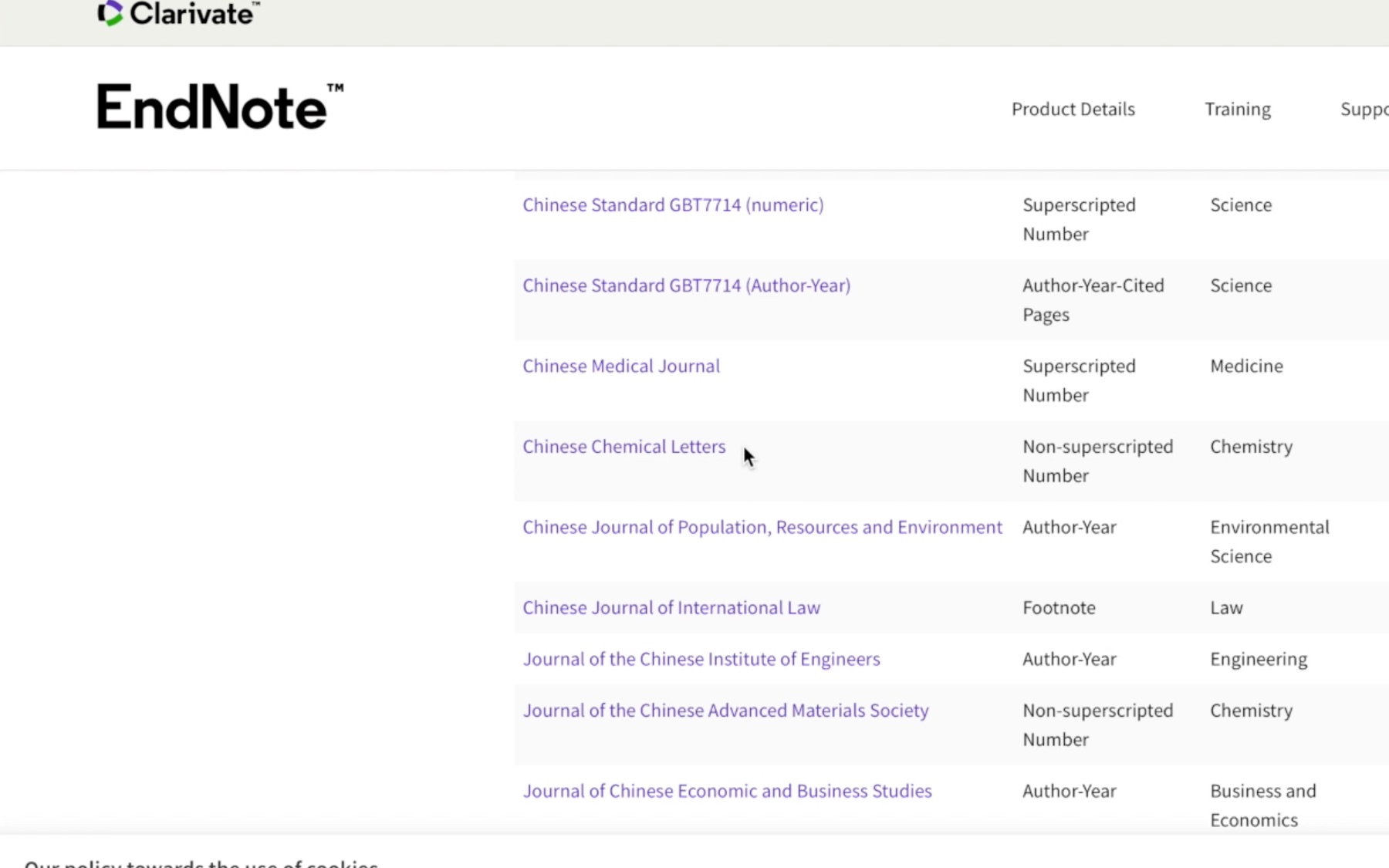Image resolution: width=1389 pixels, height=868 pixels.
Task: Select 'Medicine' discipline cell
Action: pyautogui.click(x=1246, y=366)
